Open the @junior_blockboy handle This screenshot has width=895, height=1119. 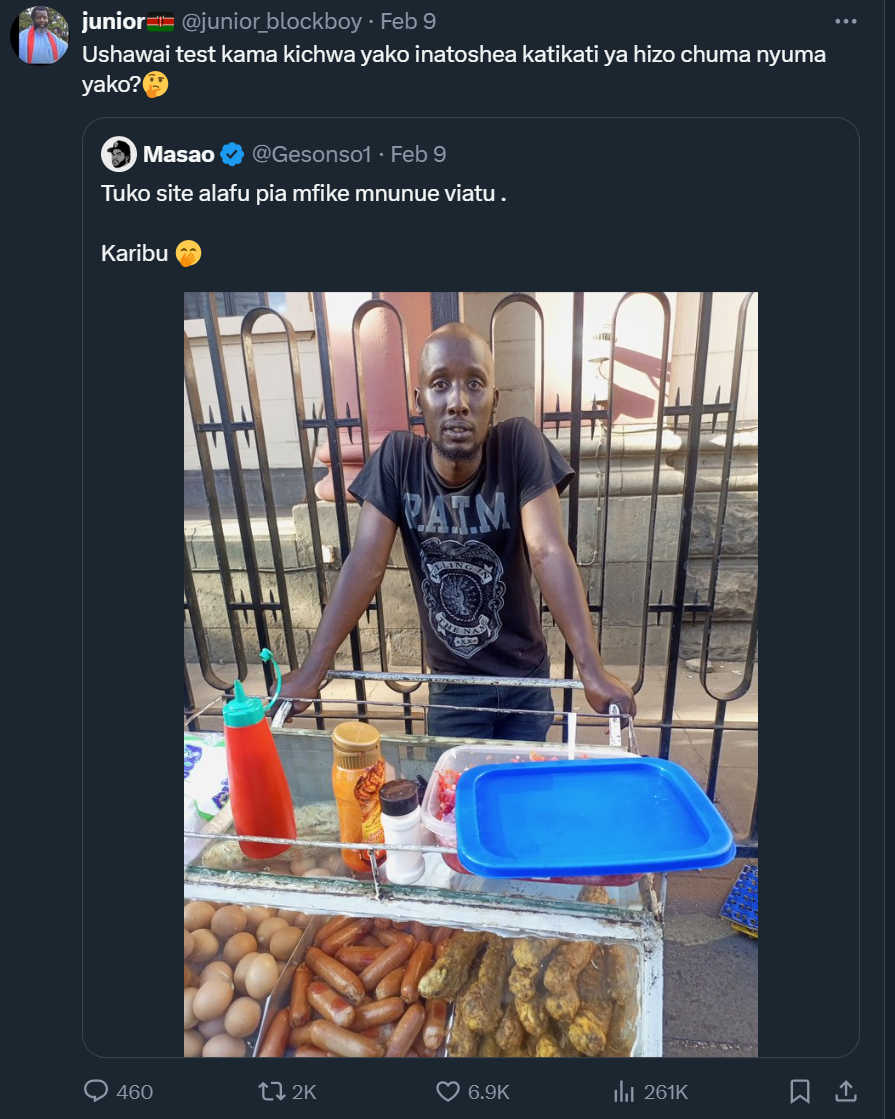tap(271, 21)
